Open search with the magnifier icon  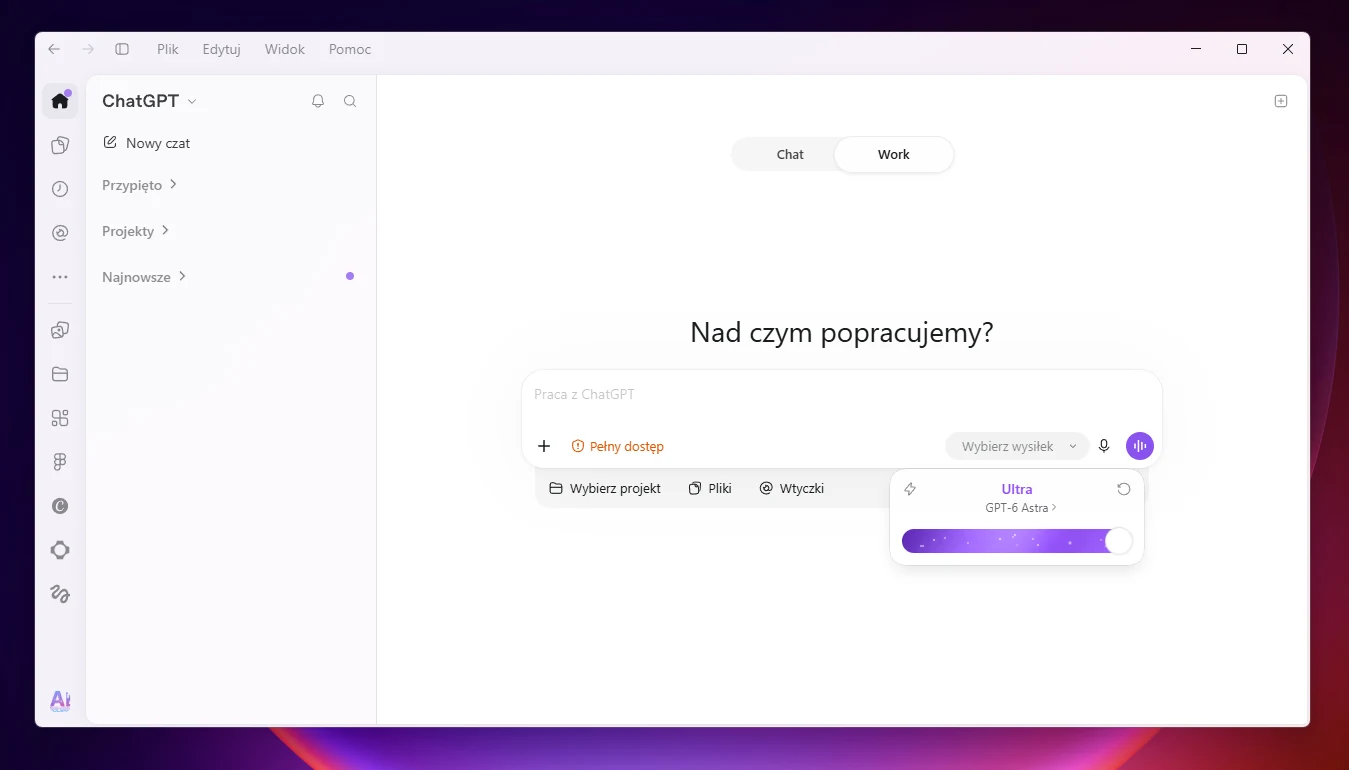click(x=350, y=101)
